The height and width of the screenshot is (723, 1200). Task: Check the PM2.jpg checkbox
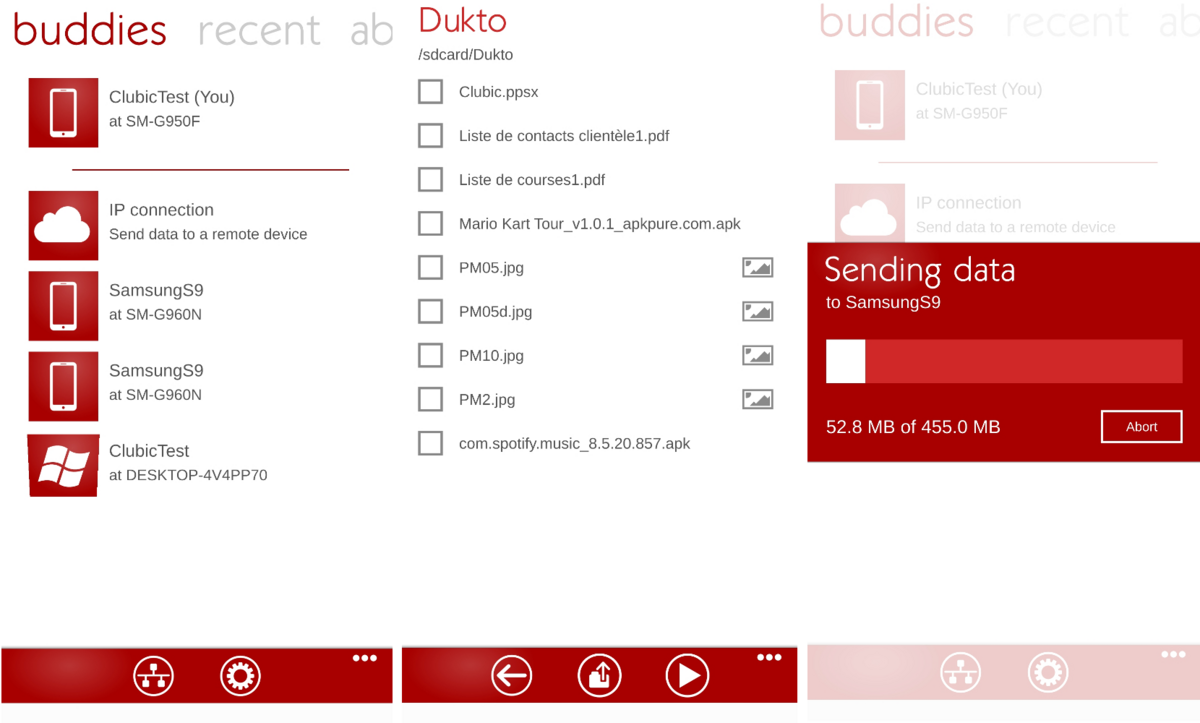point(430,400)
